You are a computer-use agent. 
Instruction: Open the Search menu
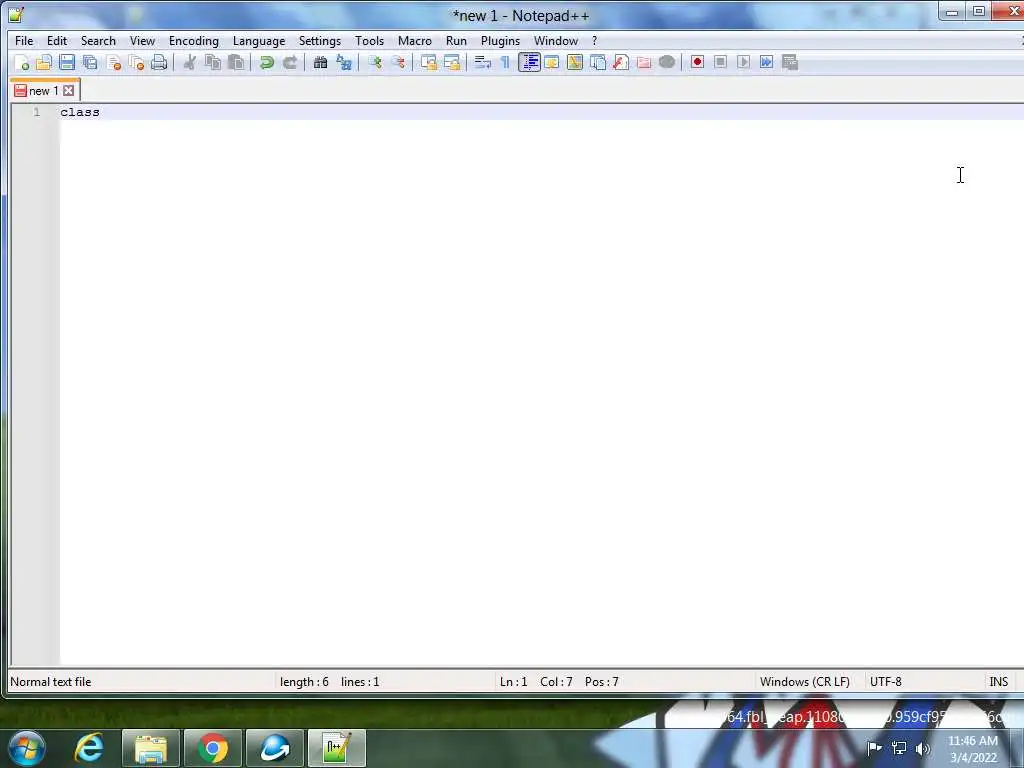tap(98, 40)
